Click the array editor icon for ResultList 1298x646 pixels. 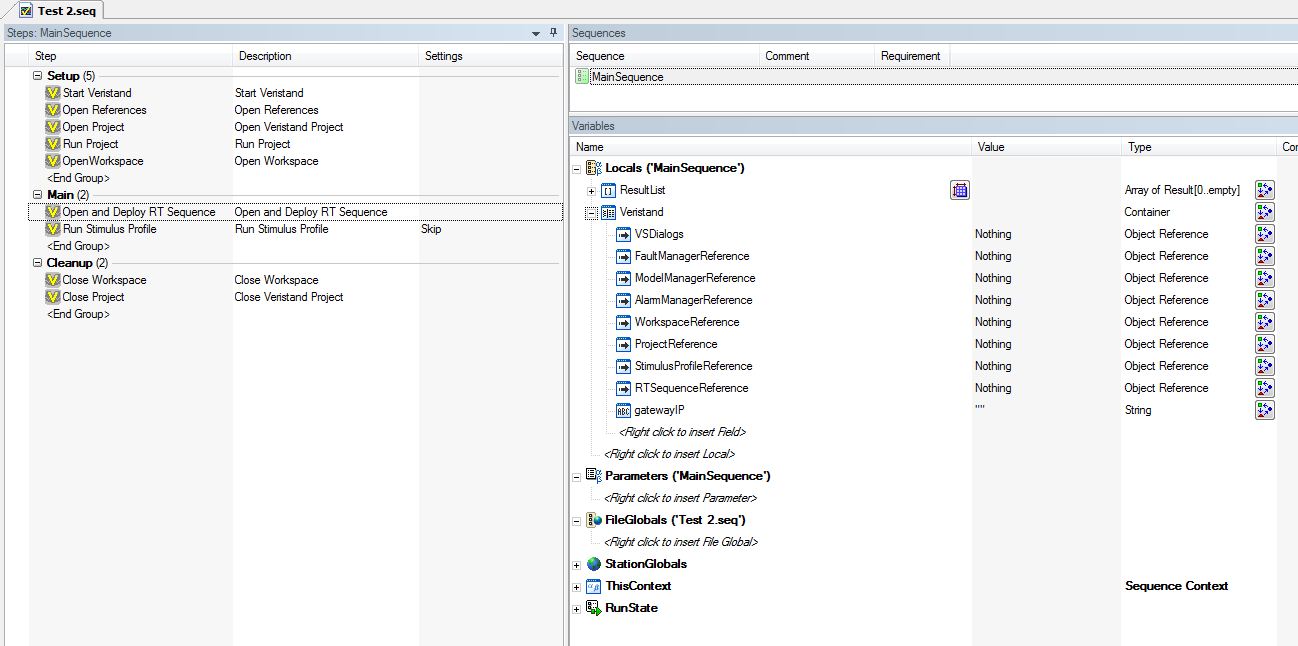[x=959, y=190]
